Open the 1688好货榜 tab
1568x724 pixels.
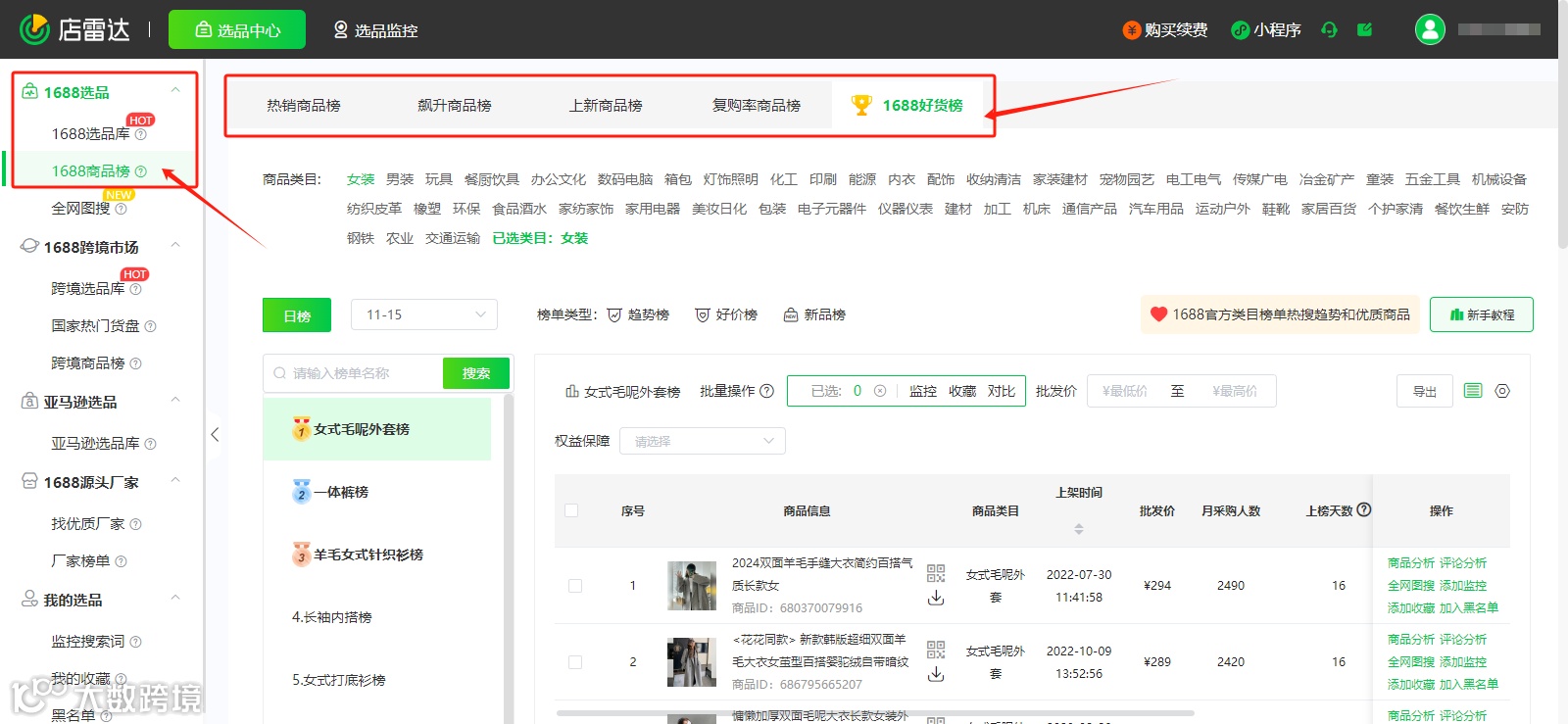[907, 105]
